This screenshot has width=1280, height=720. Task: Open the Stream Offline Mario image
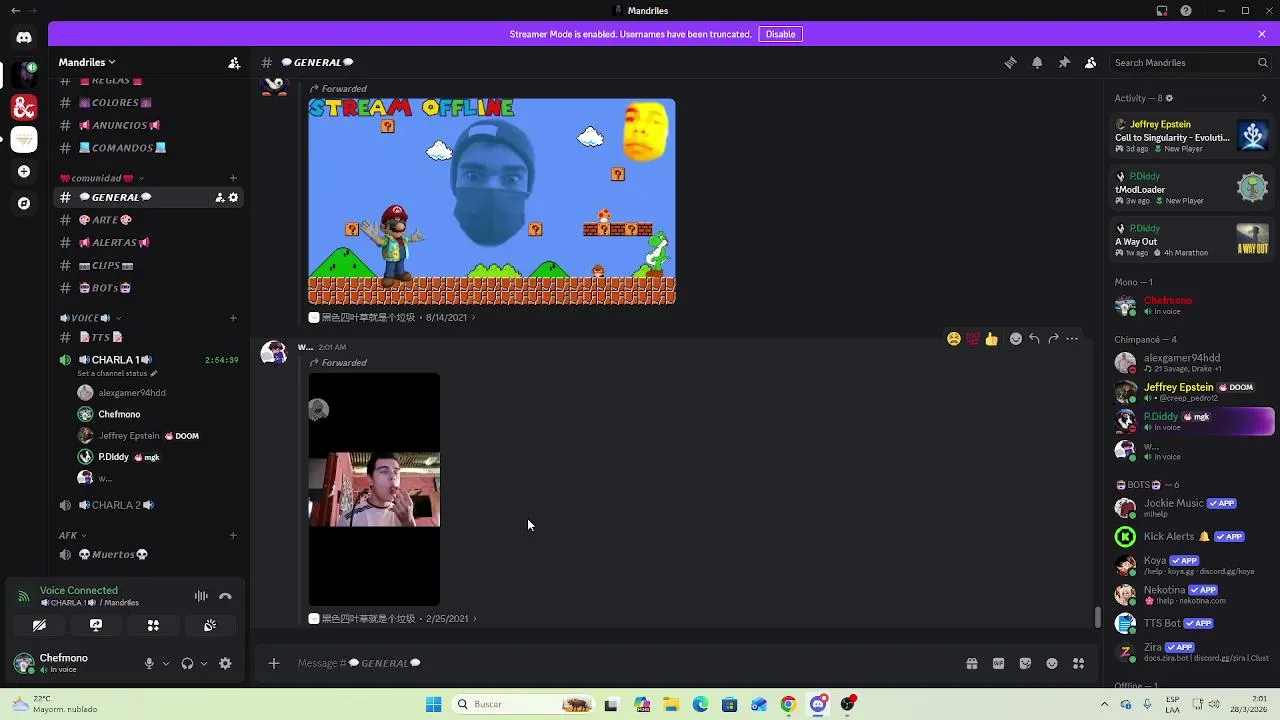pos(492,201)
